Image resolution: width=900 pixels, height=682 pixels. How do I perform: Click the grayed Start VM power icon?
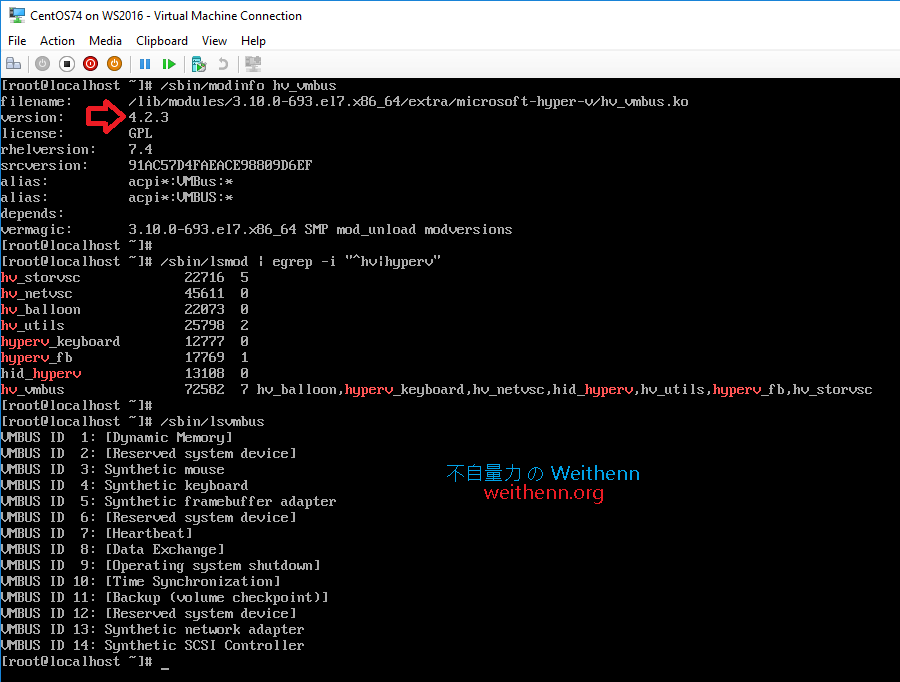coord(42,63)
